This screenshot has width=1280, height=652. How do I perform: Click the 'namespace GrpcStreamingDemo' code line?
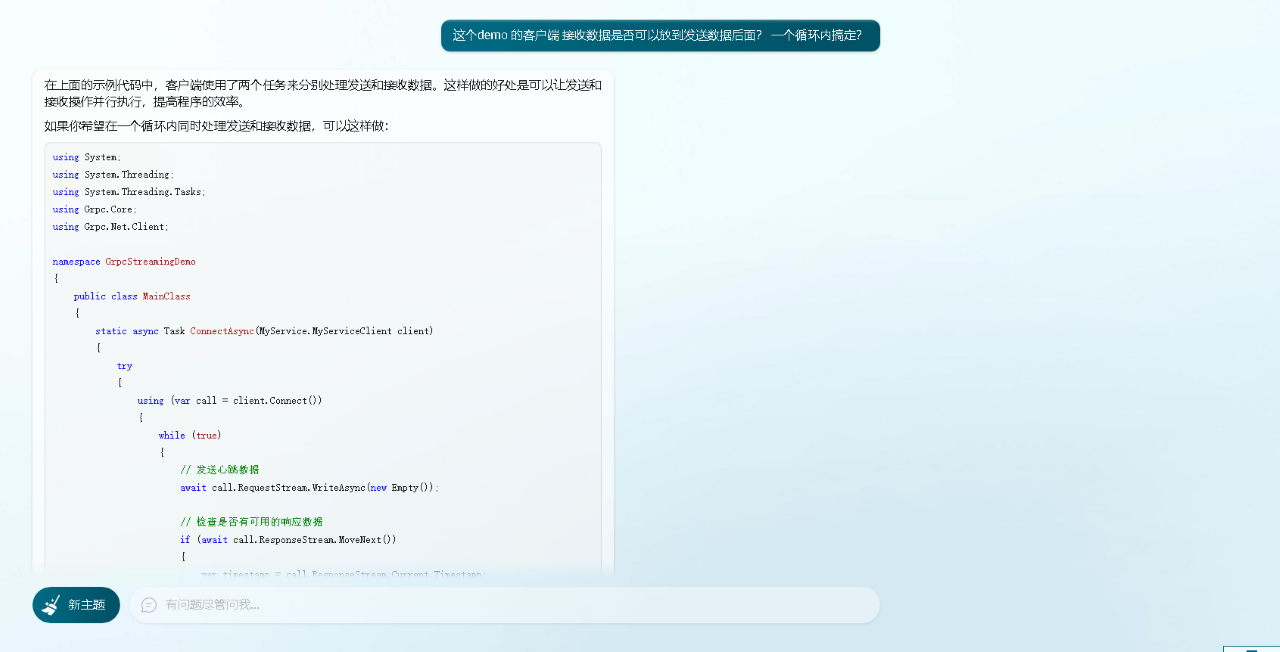124,262
